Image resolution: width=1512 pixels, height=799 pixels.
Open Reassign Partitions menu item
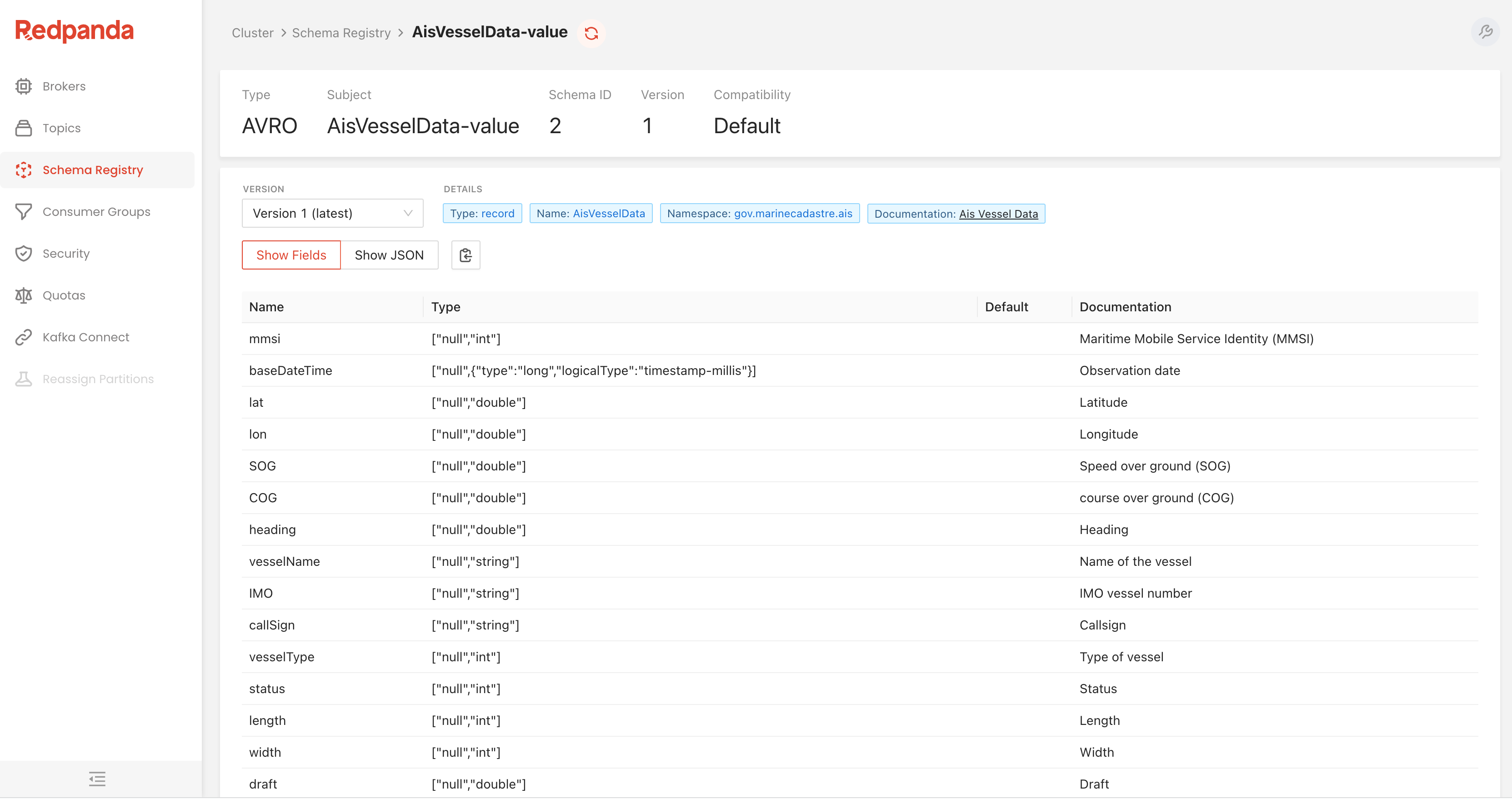98,379
